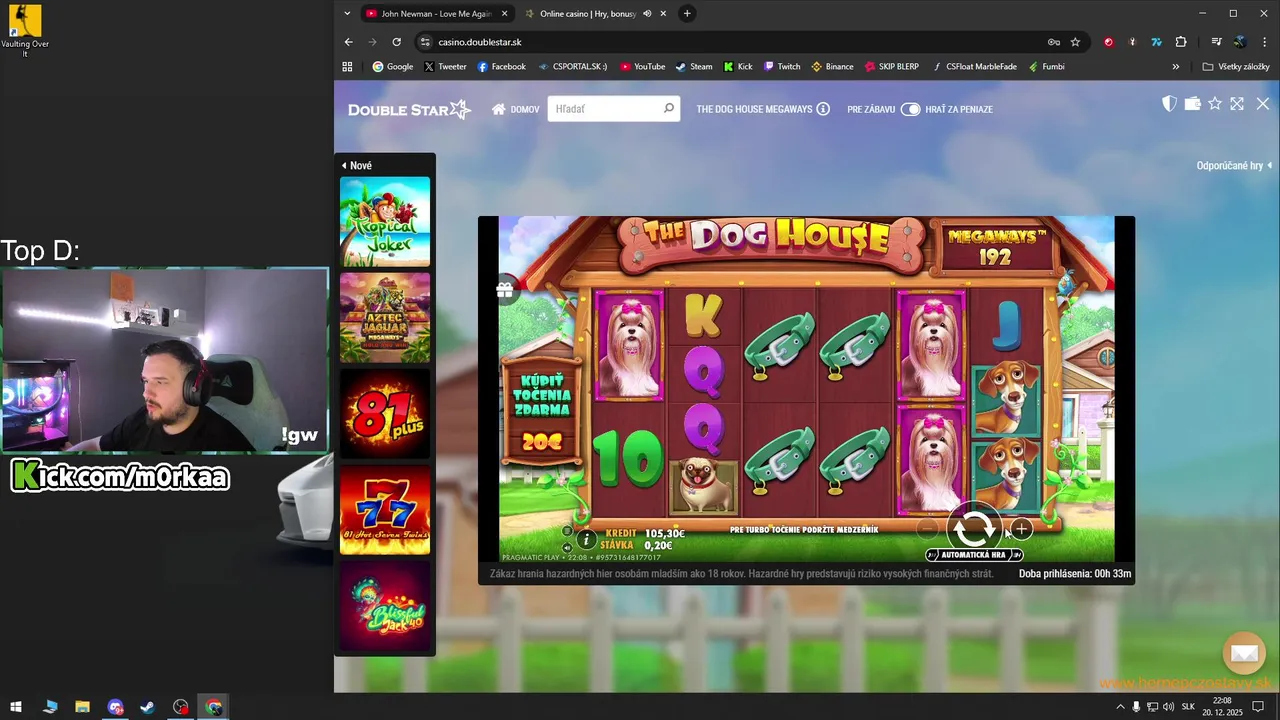
Task: Open Všetky záložky bookmarks folder
Action: [x=1236, y=67]
